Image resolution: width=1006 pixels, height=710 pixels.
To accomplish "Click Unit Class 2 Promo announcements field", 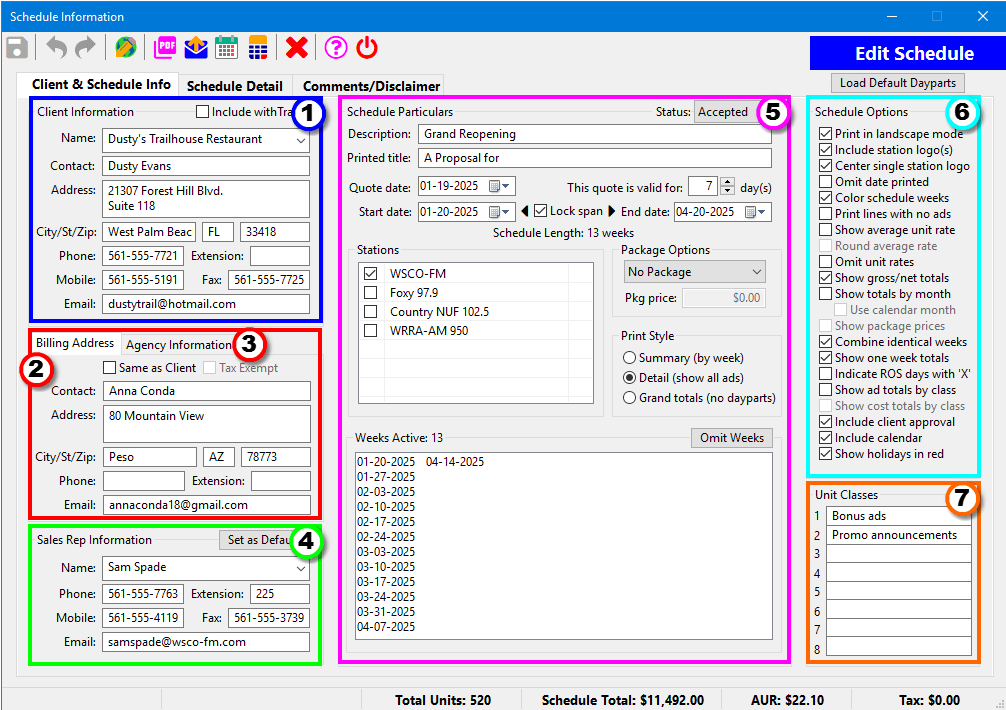I will [x=899, y=535].
